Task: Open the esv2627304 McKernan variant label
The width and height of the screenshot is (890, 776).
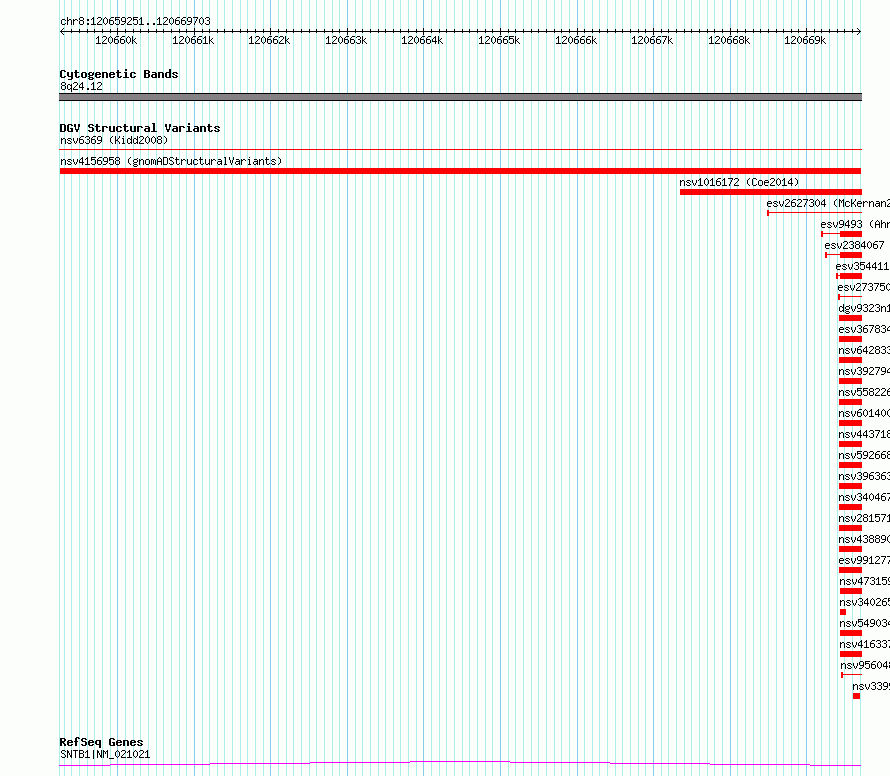Action: point(828,203)
